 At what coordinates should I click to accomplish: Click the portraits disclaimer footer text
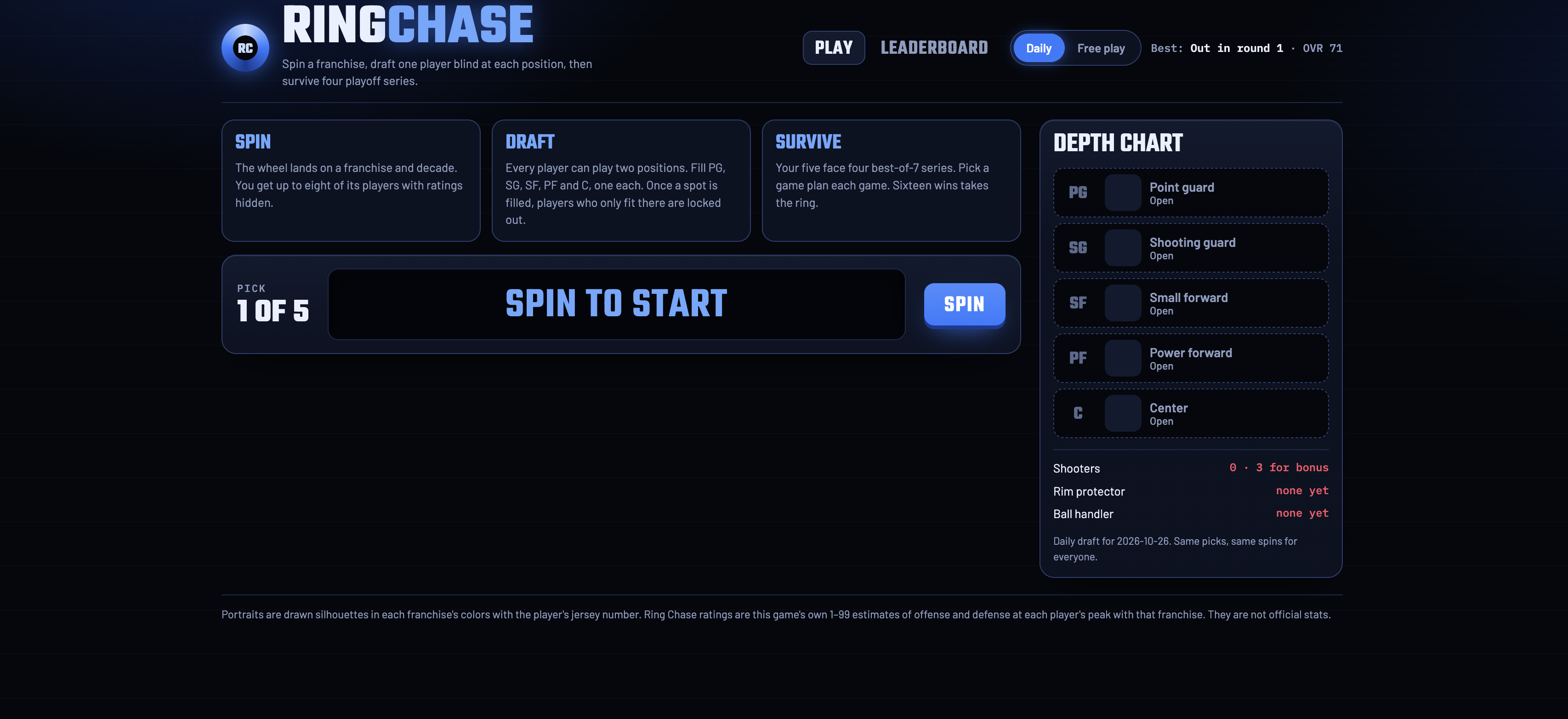pos(776,614)
